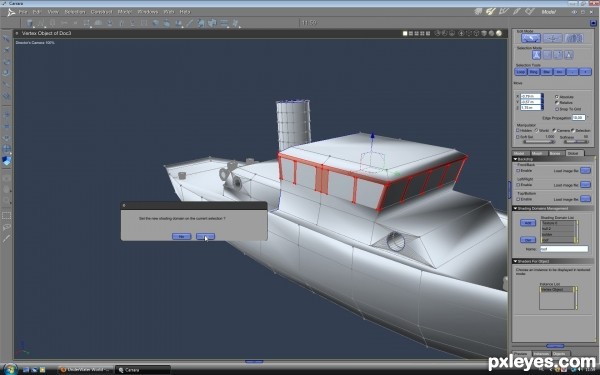Select 'roof' in Shading Domain List
Image resolution: width=600 pixels, height=375 pixels.
click(558, 240)
